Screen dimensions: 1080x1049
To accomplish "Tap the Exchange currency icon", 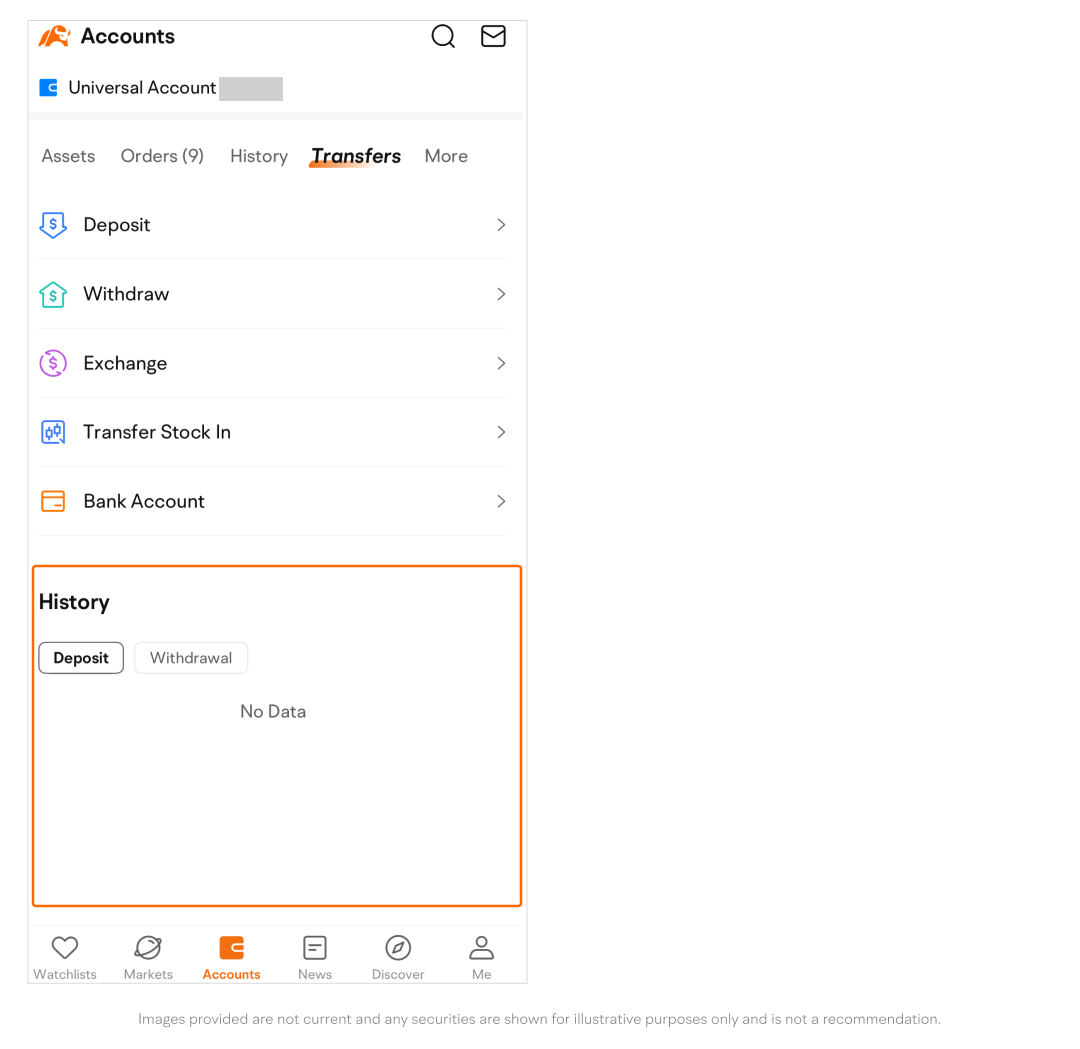I will 53,363.
